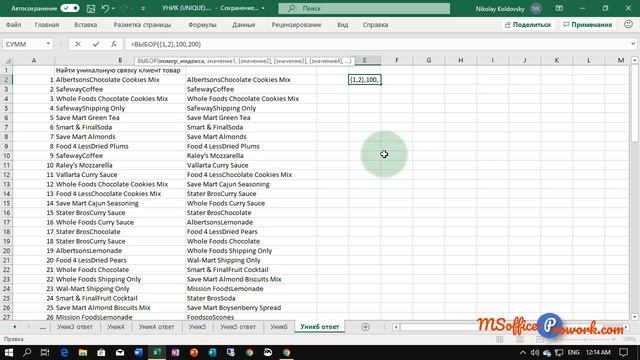Open the file name save-status dropdown
The image size is (640, 360).
tap(263, 8)
